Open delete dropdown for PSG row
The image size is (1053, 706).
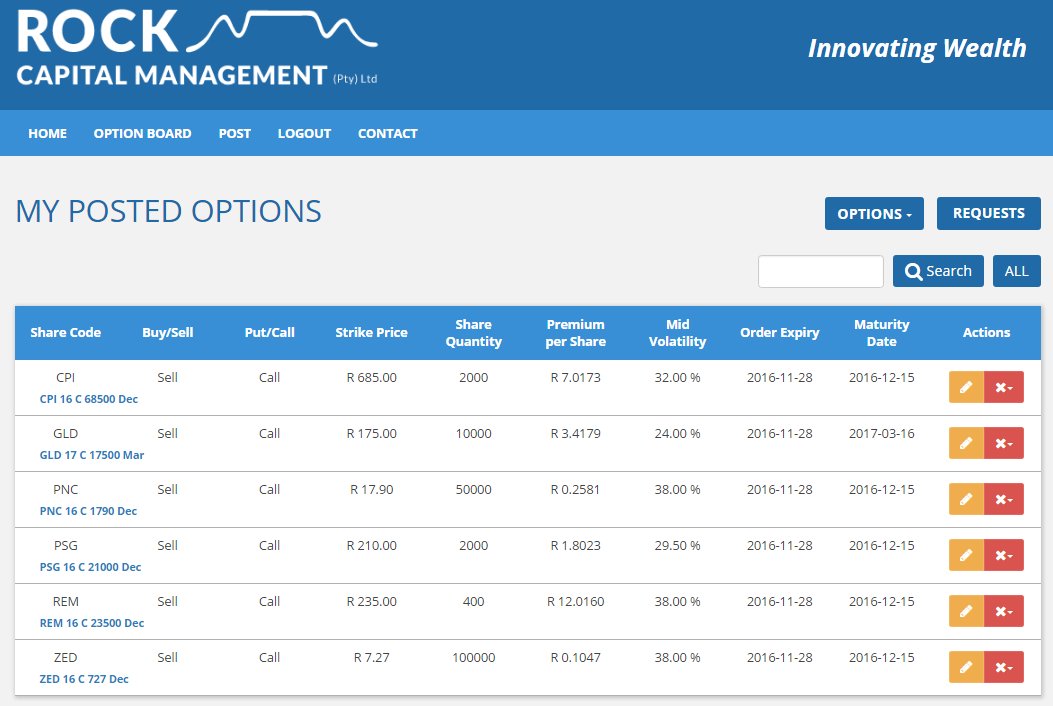(1004, 555)
